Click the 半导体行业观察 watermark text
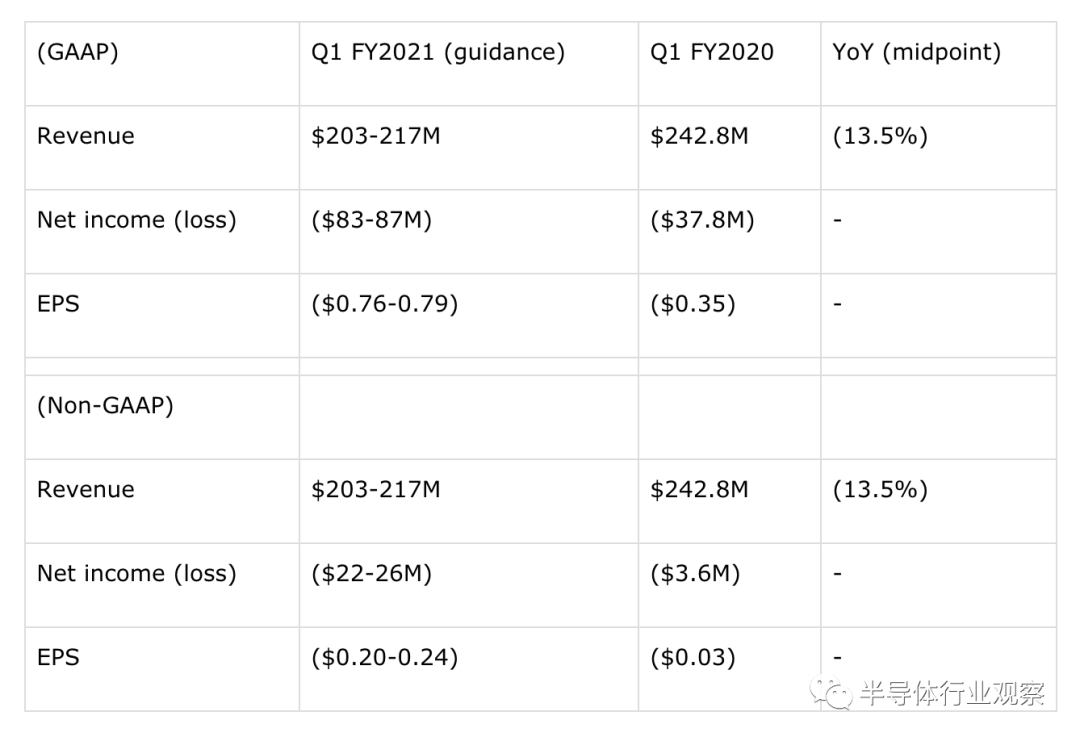Viewport: 1080px width, 741px height. (x=953, y=693)
